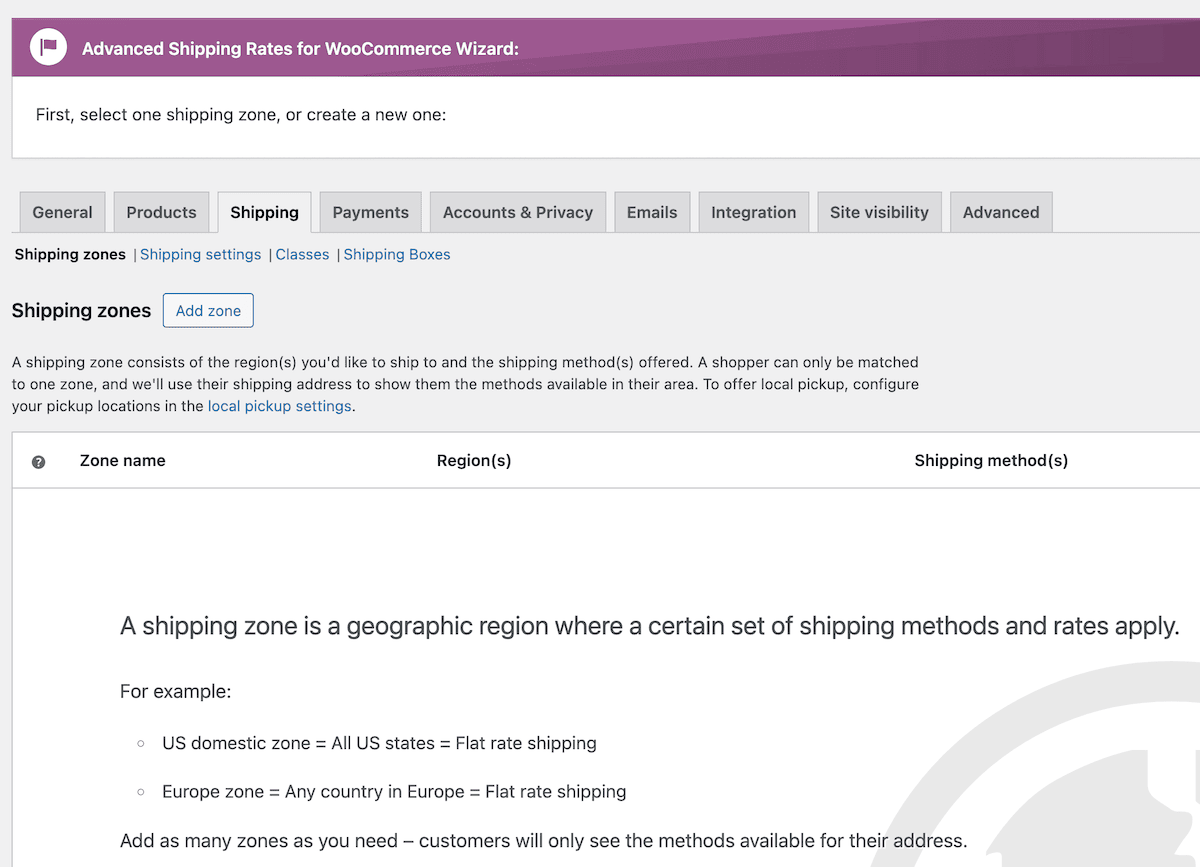
Task: Go to the Emails tab
Action: (652, 212)
